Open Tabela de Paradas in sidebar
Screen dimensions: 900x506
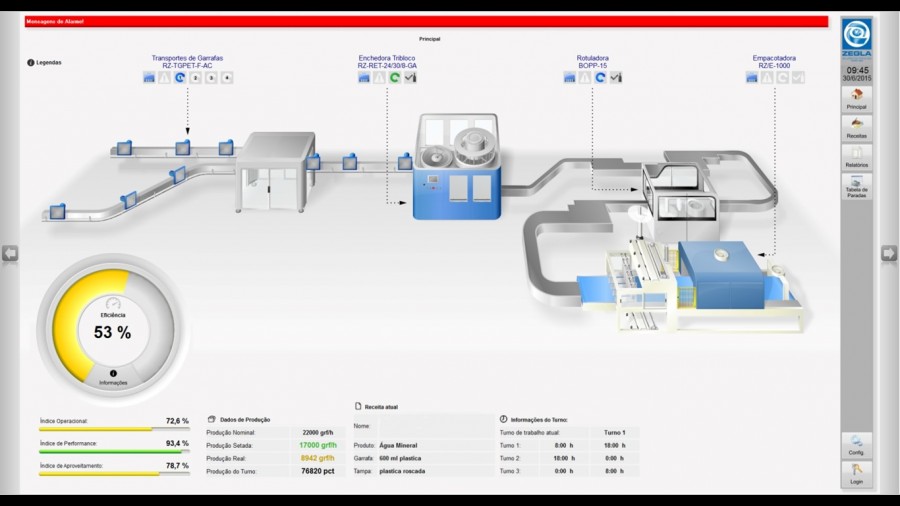pyautogui.click(x=856, y=186)
